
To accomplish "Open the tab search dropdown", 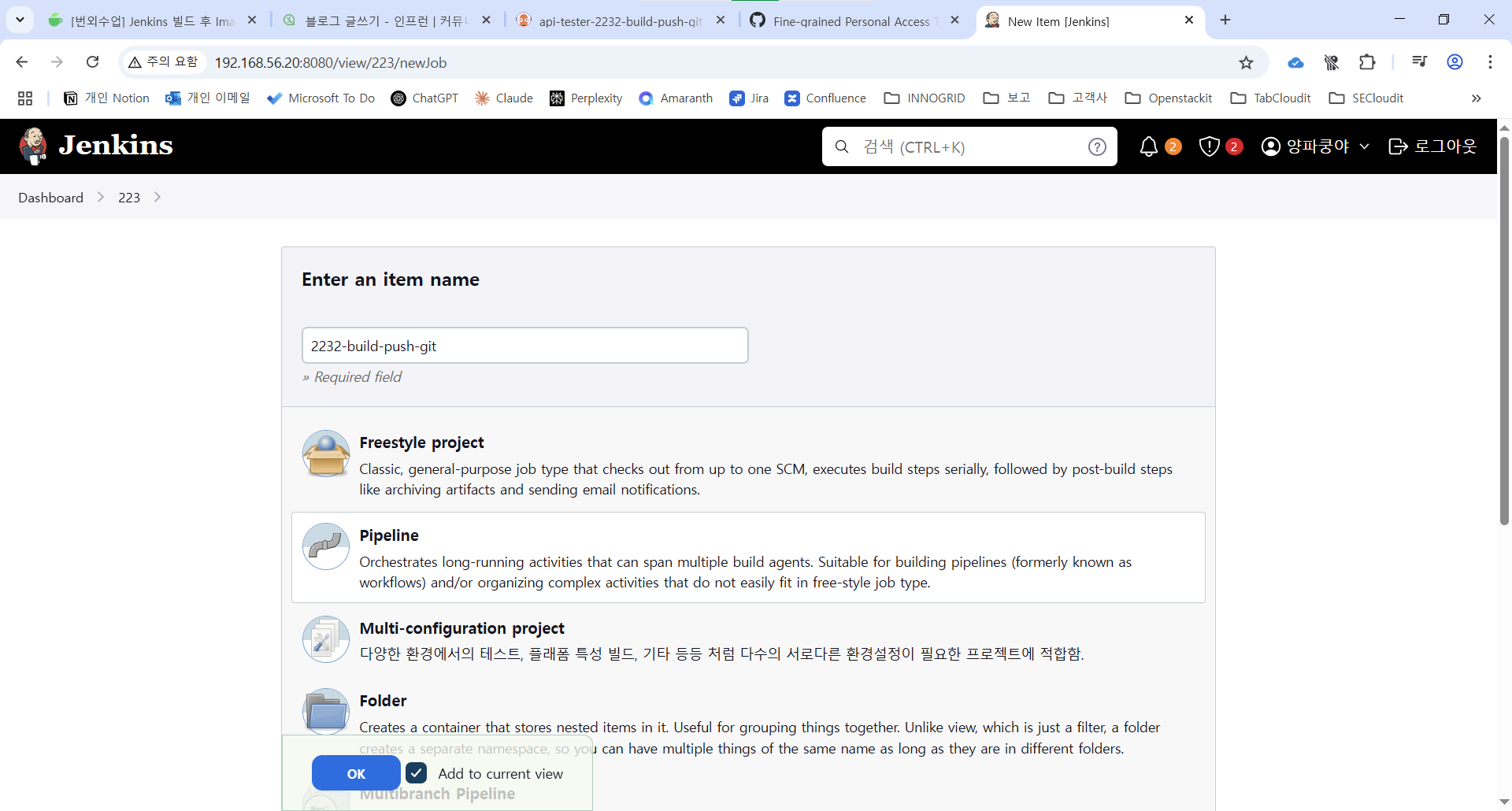I will click(20, 20).
